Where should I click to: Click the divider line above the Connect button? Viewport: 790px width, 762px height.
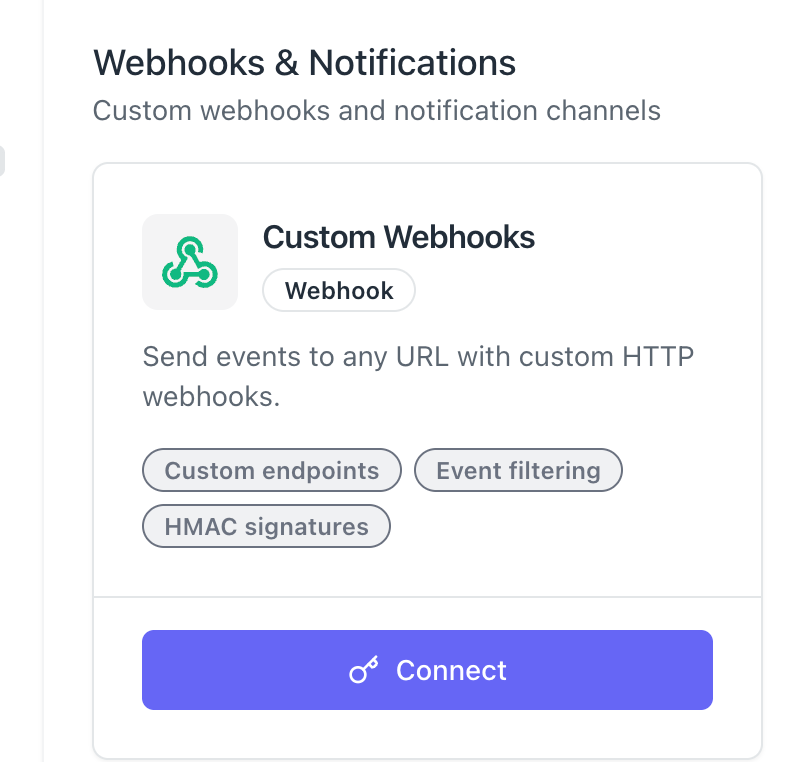(x=427, y=597)
